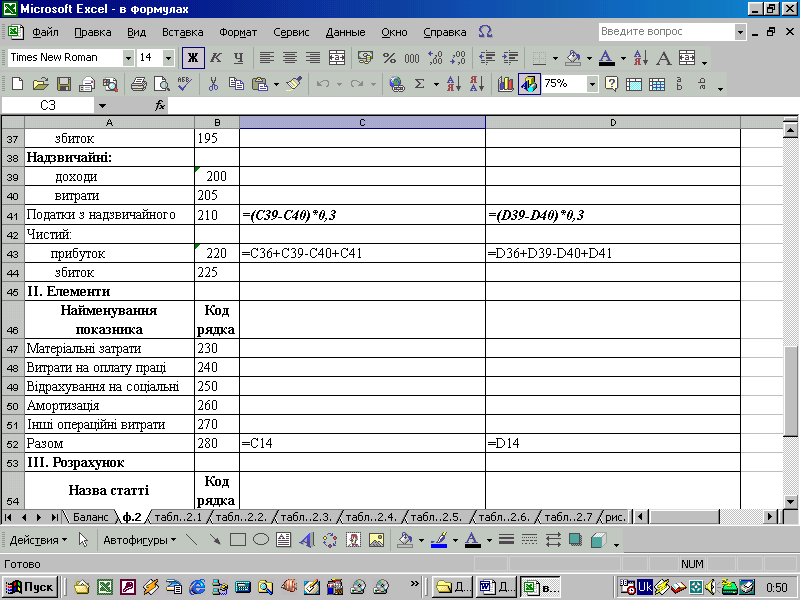
Task: Expand the Автофигуры menu
Action: click(x=140, y=540)
